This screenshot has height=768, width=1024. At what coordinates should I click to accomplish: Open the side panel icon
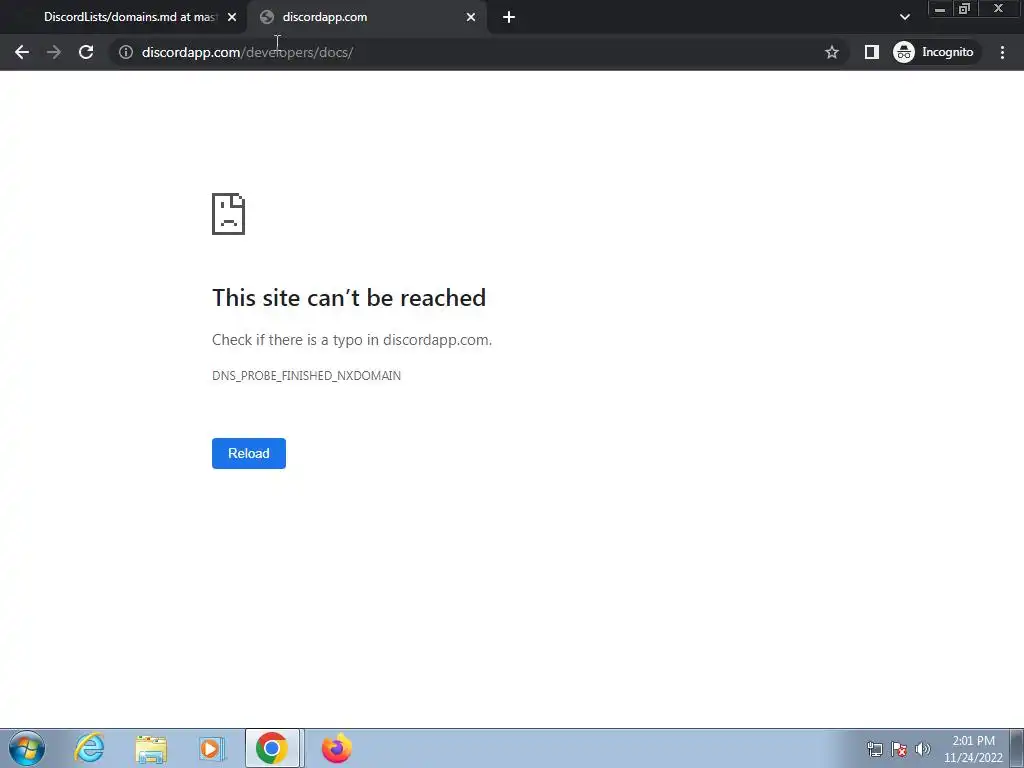coord(872,52)
